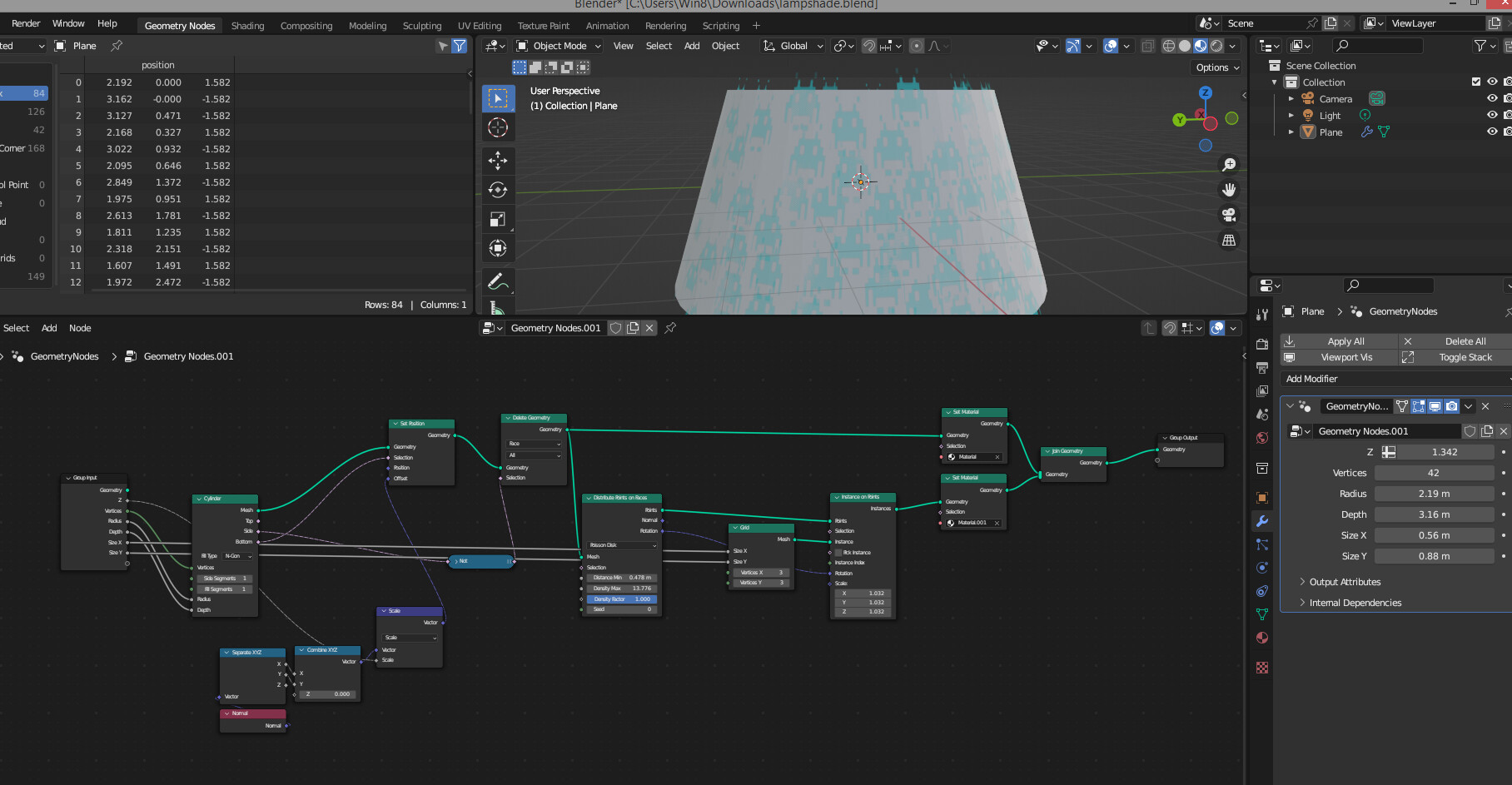
Task: Toggle Light visibility eye in outliner
Action: point(1492,115)
